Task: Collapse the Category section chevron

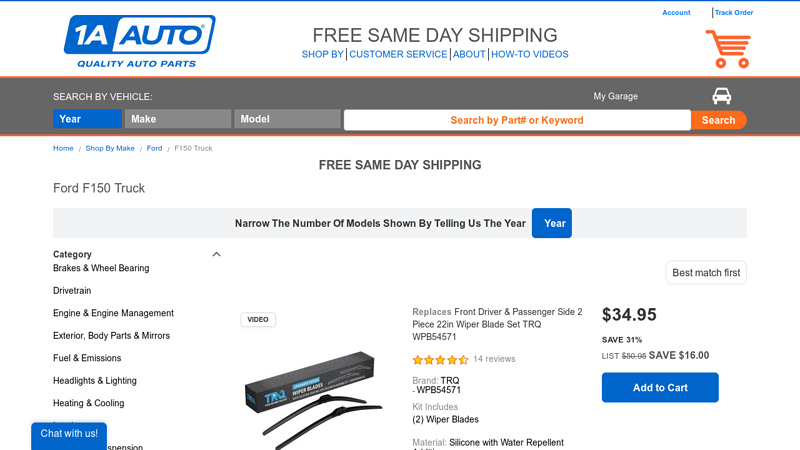Action: point(216,254)
